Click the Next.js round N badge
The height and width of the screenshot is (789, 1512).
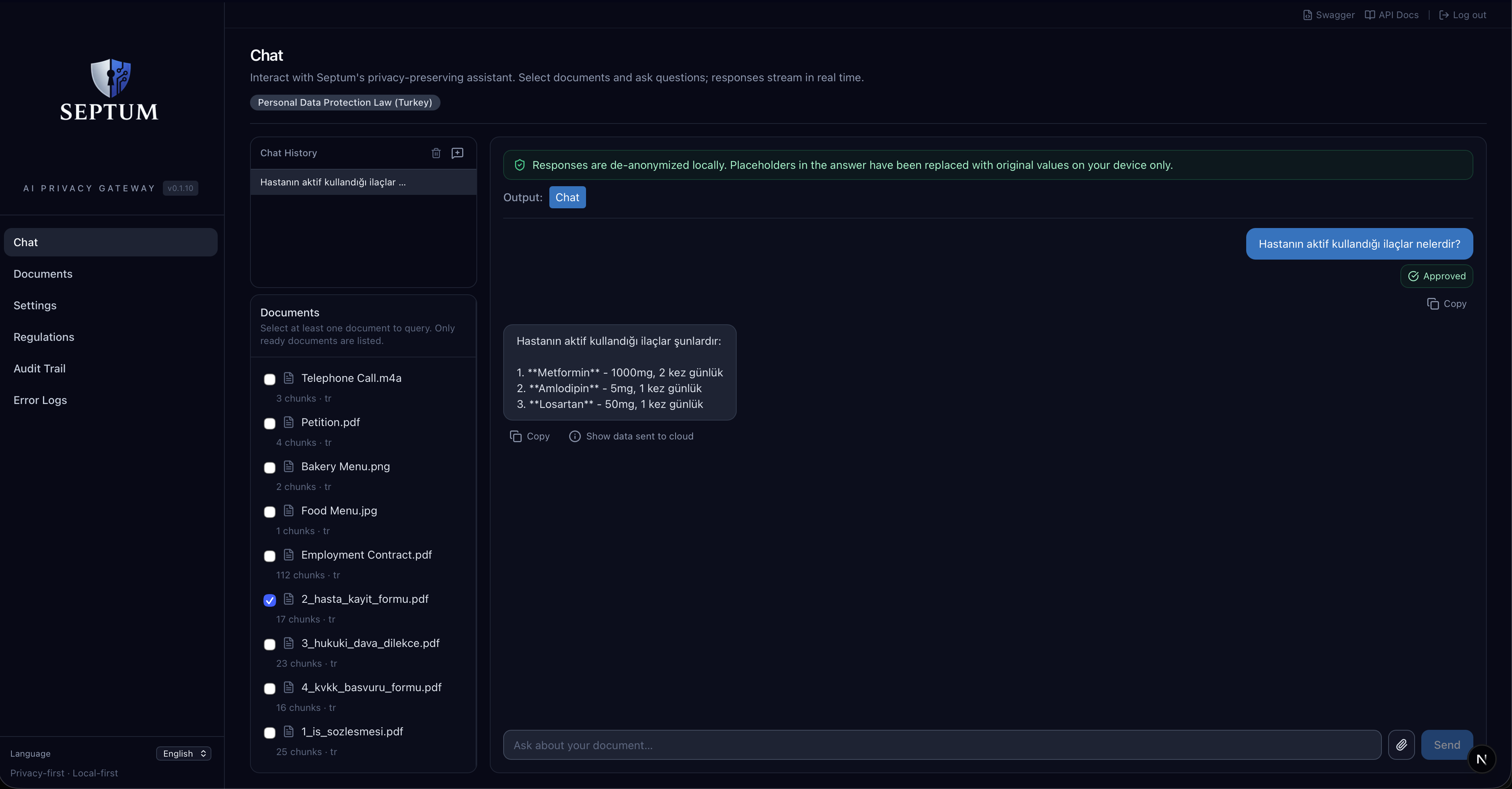pyautogui.click(x=1482, y=760)
